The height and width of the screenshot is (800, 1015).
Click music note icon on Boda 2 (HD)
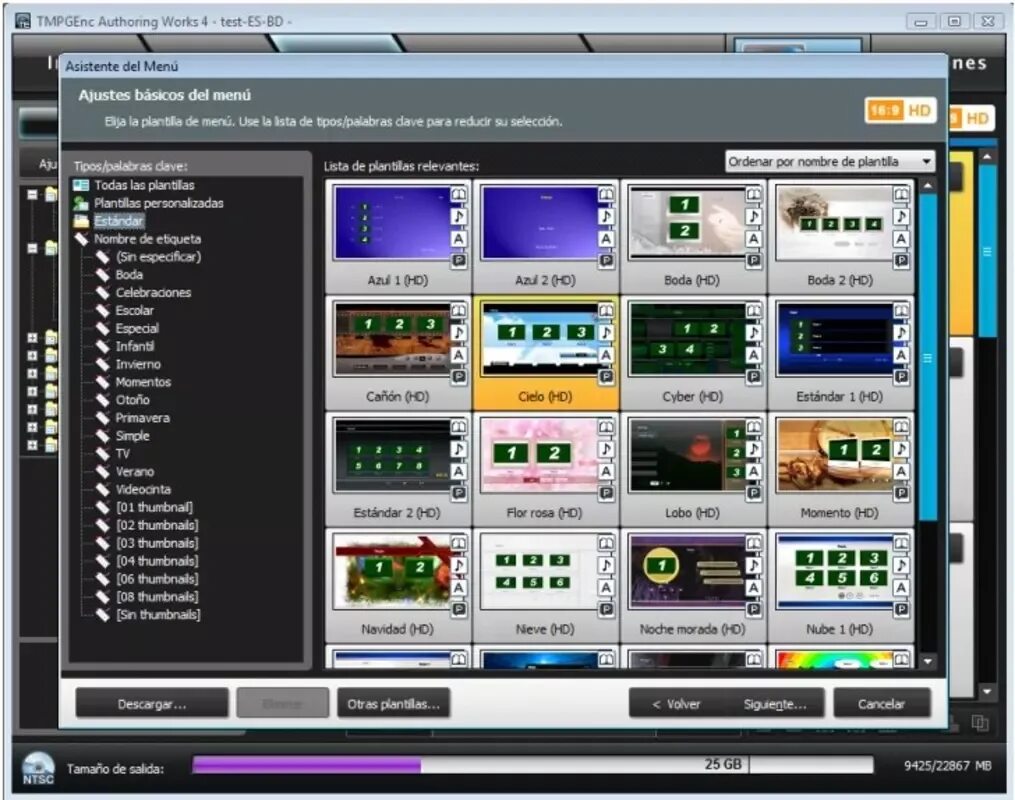click(901, 216)
